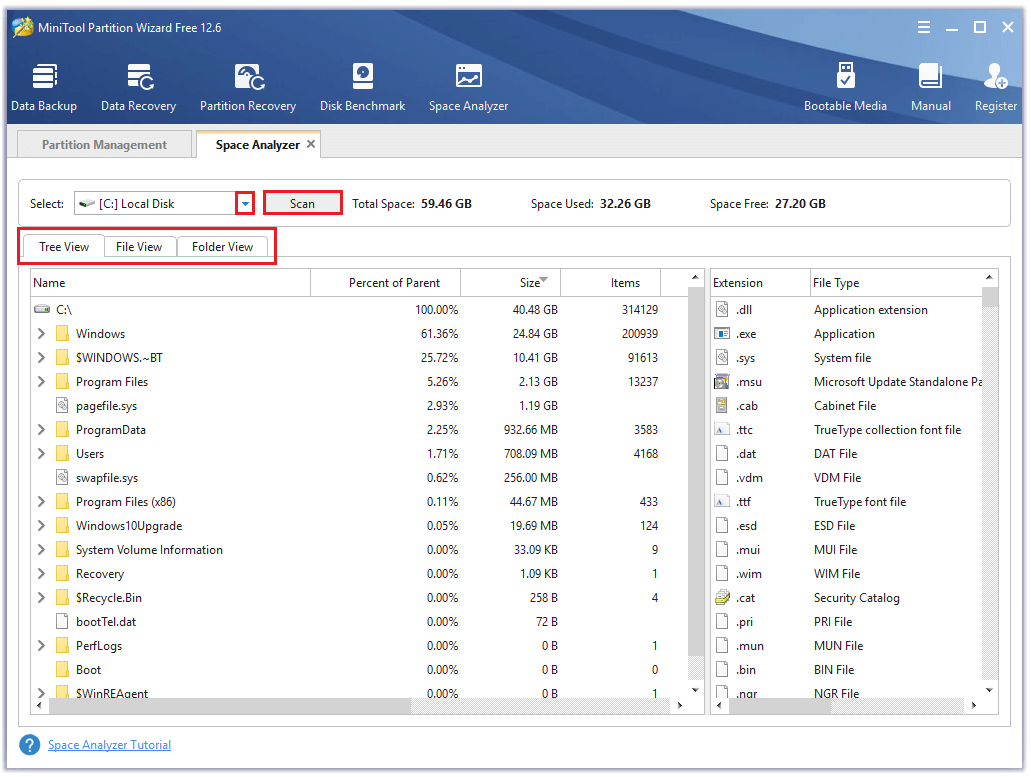1031x777 pixels.
Task: Click the help question mark icon
Action: [30, 745]
